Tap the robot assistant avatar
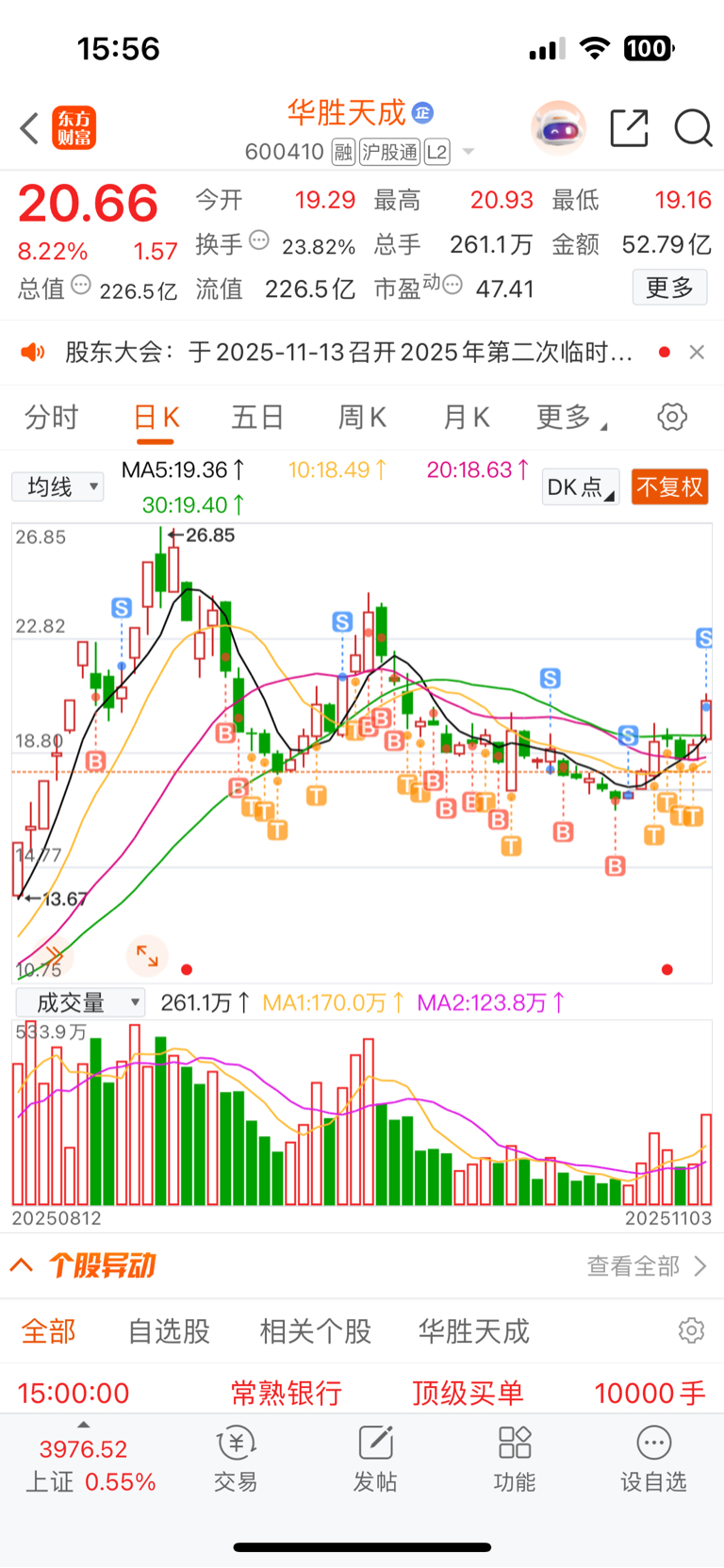 click(x=558, y=127)
